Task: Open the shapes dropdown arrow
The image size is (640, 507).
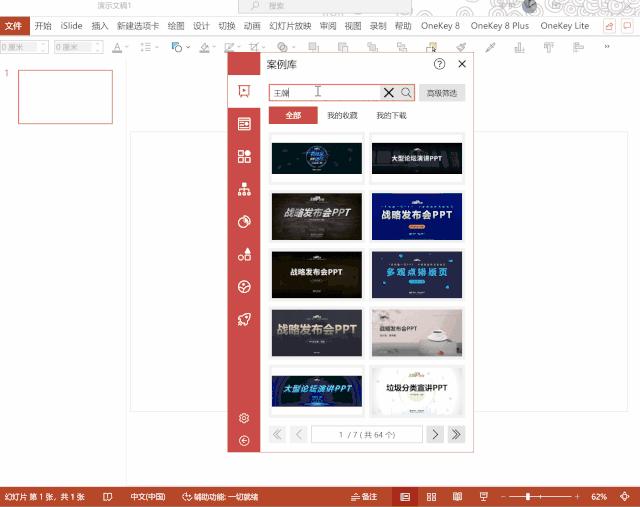Action: click(188, 47)
